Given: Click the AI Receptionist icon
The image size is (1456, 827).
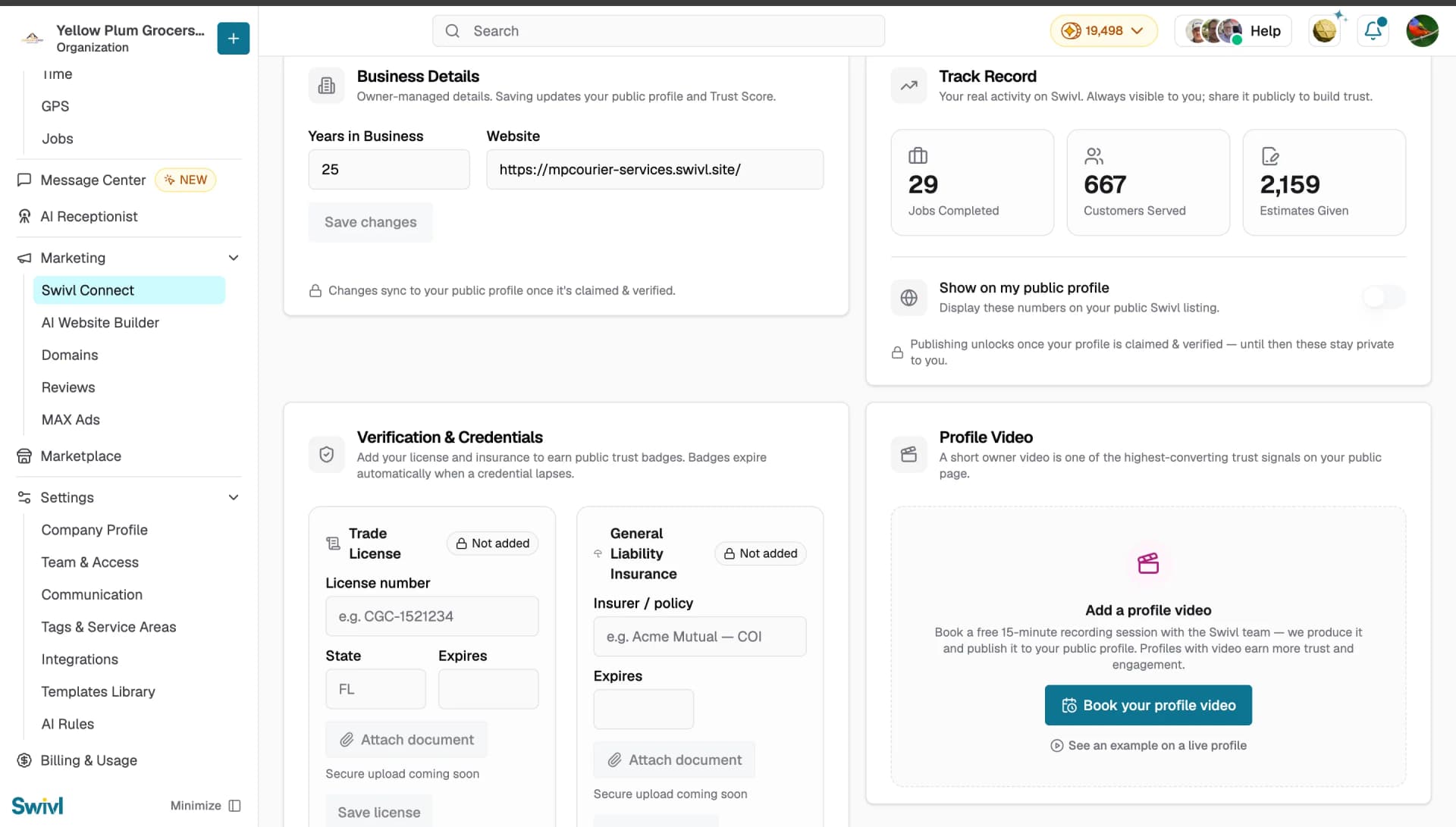Looking at the screenshot, I should coord(24,216).
